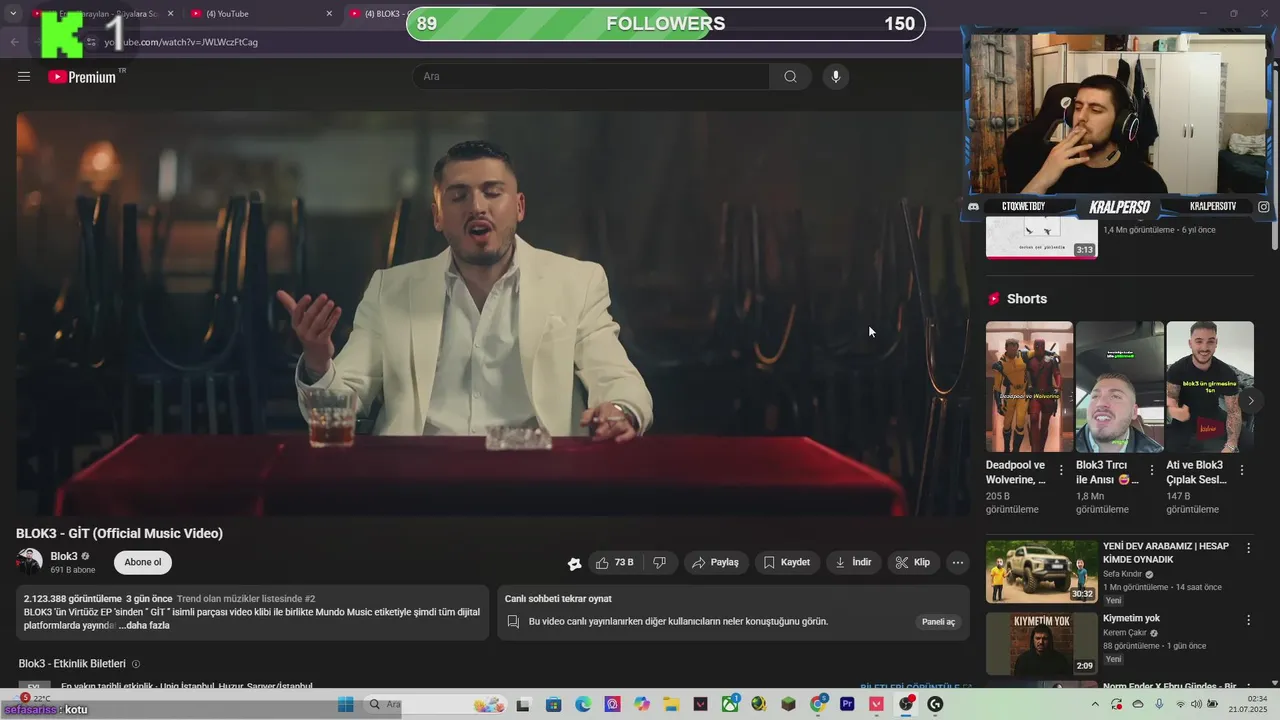Image resolution: width=1280 pixels, height=720 pixels.
Task: Subscribe using the Abone ol button
Action: click(143, 563)
